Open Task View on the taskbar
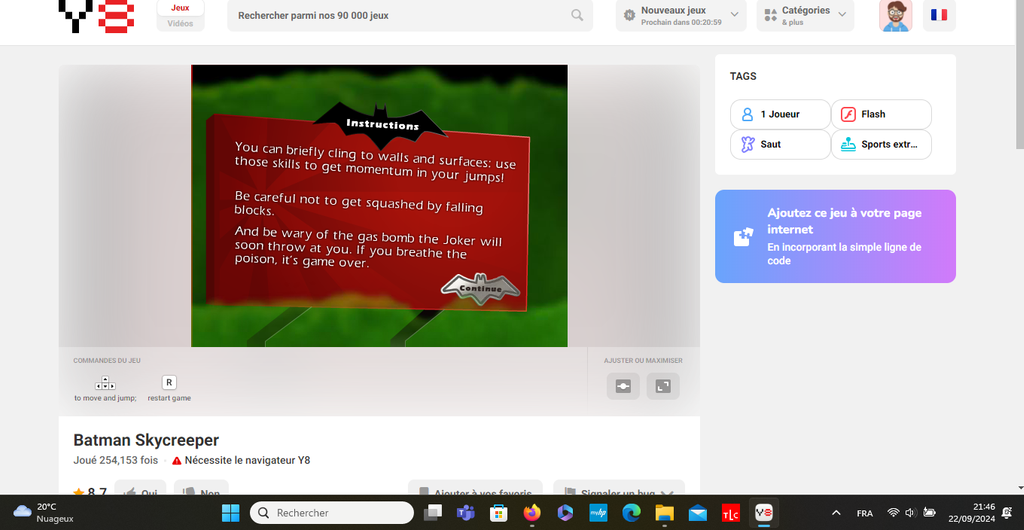 [x=432, y=513]
